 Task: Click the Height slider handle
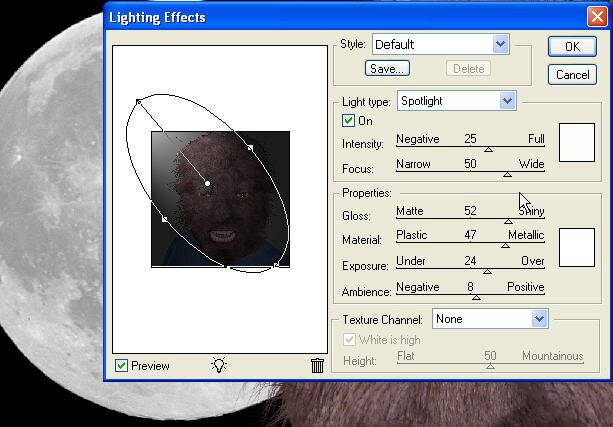pos(490,366)
